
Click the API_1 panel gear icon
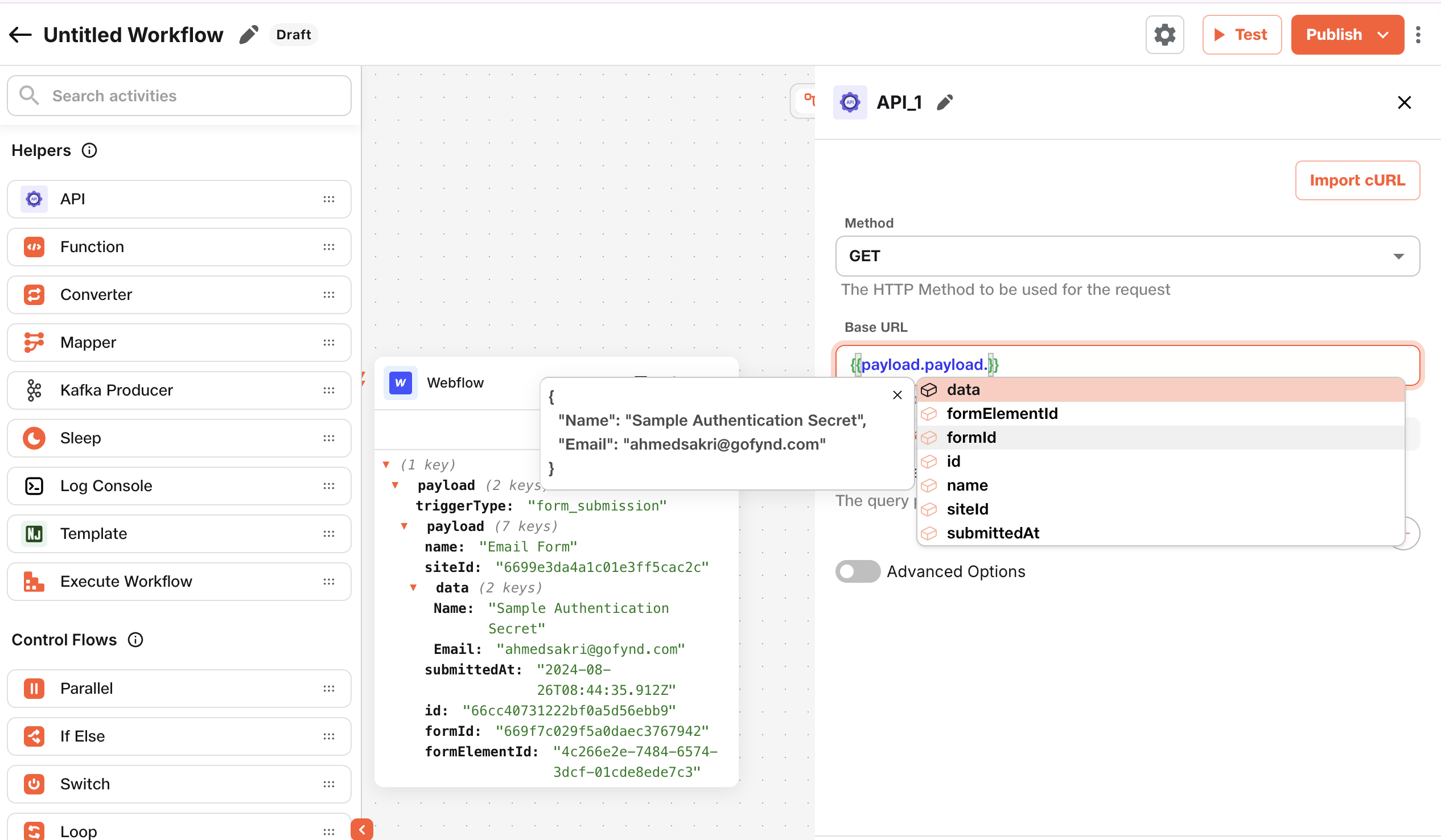click(x=850, y=102)
